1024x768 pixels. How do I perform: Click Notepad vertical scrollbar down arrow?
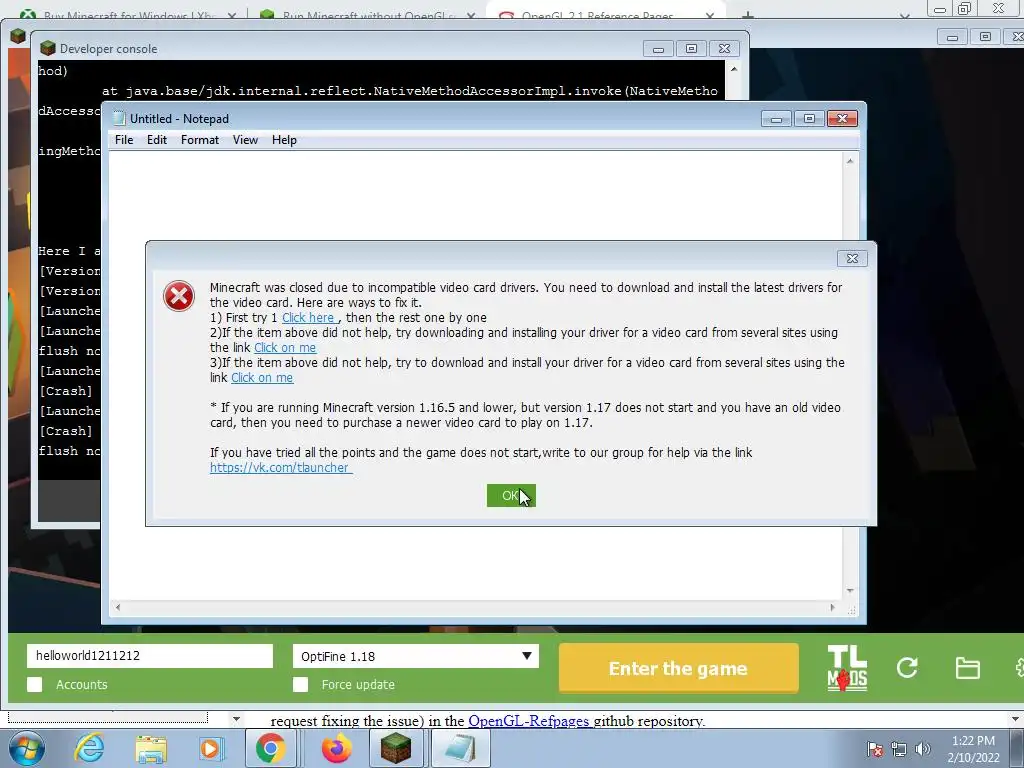[850, 590]
